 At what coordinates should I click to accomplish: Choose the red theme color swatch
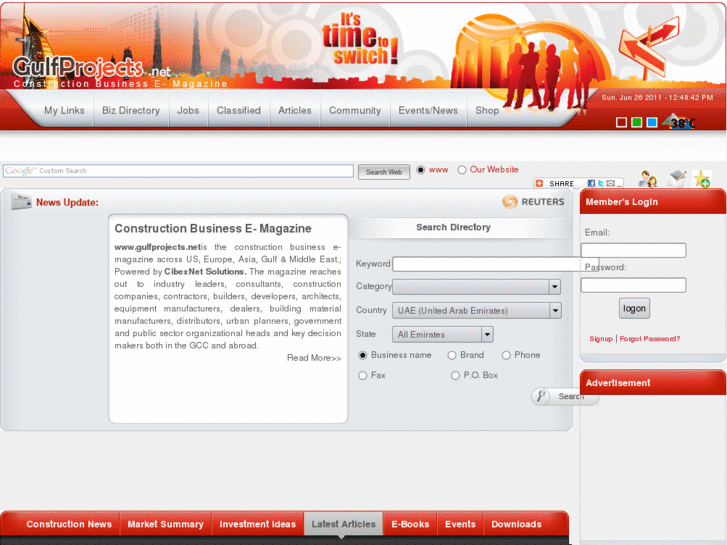click(622, 122)
